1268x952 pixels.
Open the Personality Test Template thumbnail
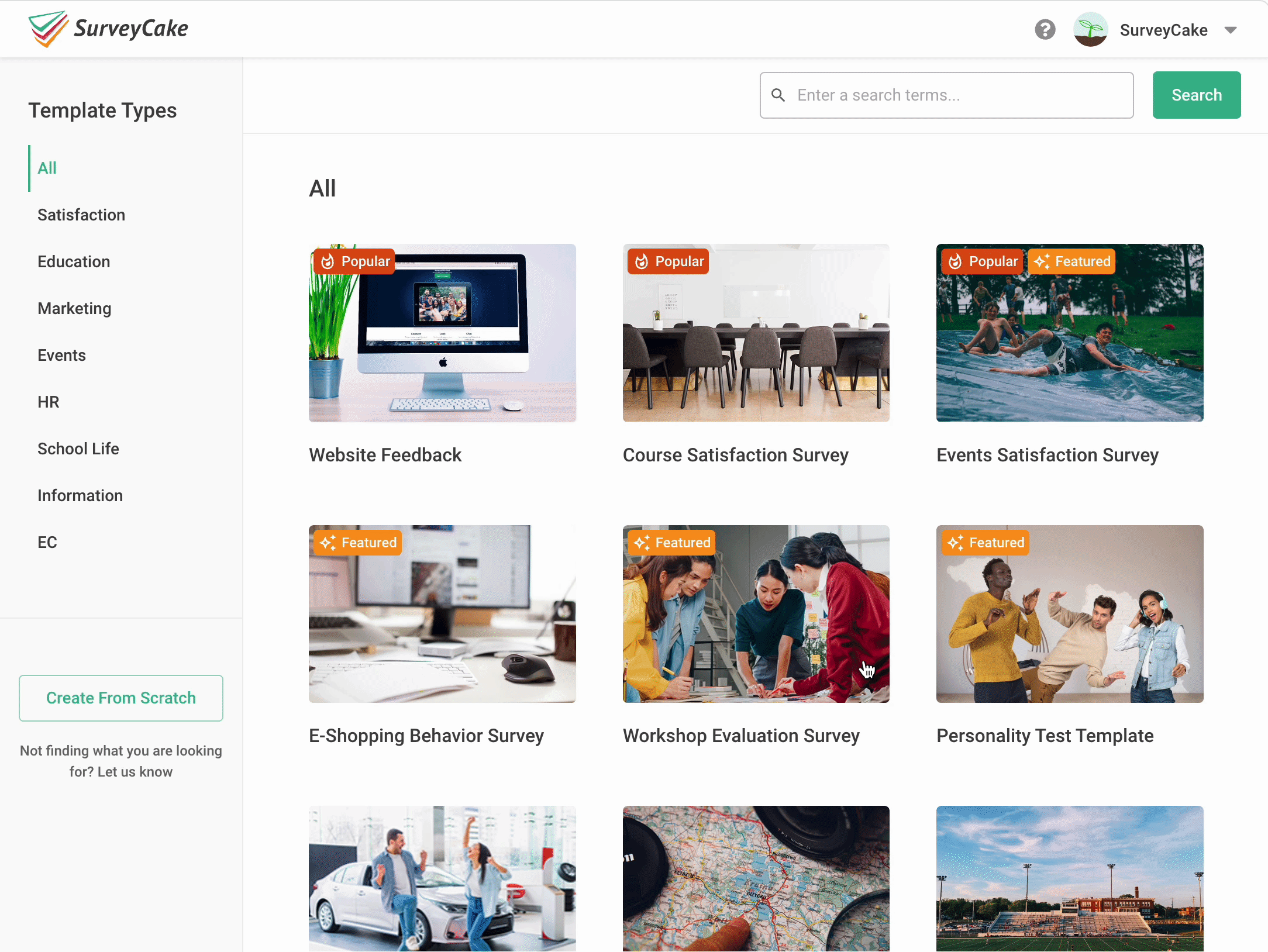tap(1069, 614)
